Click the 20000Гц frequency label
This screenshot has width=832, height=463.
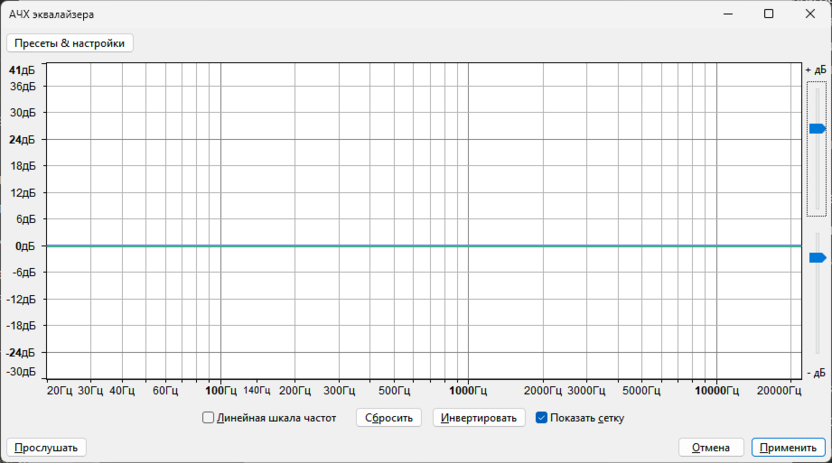(779, 391)
